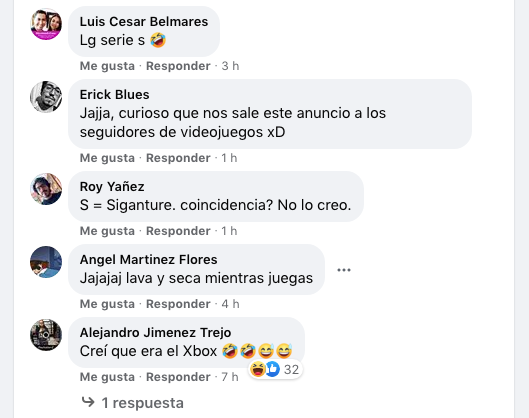The image size is (529, 418).
Task: View reactions on Alejandro's Xbox comment
Action: [275, 369]
